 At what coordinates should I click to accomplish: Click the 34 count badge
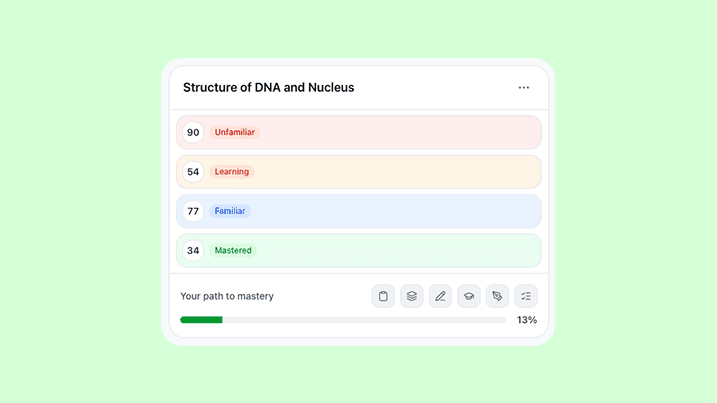click(193, 251)
